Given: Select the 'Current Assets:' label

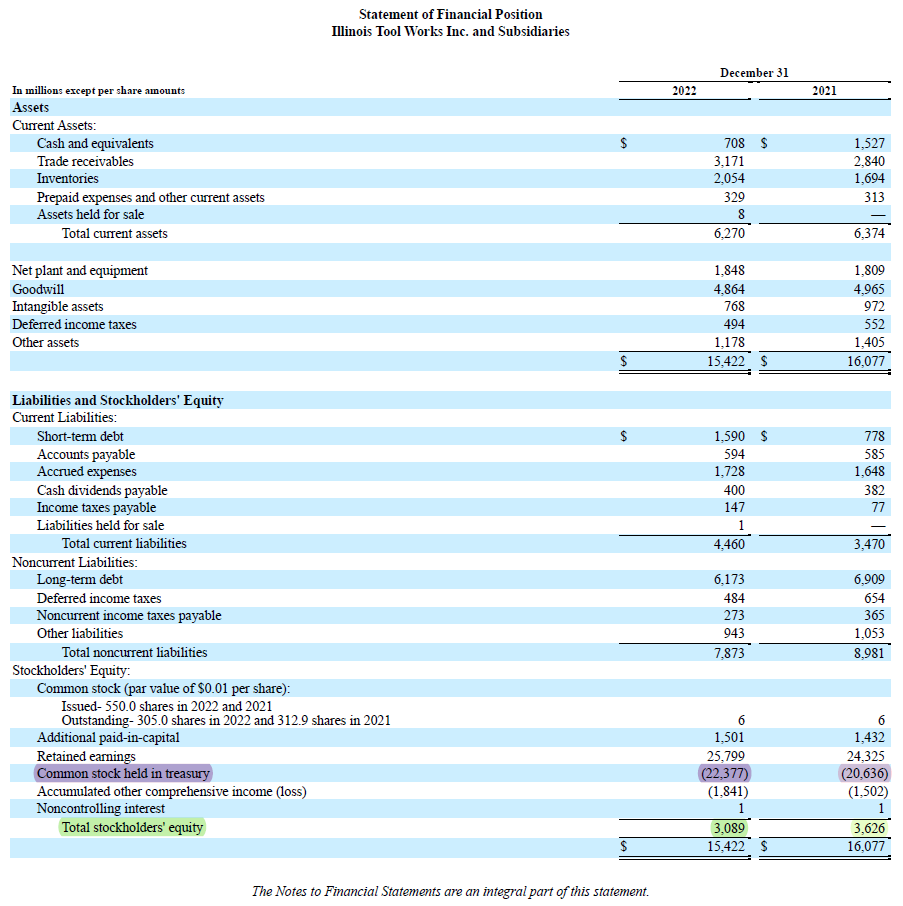Looking at the screenshot, I should click(x=54, y=125).
